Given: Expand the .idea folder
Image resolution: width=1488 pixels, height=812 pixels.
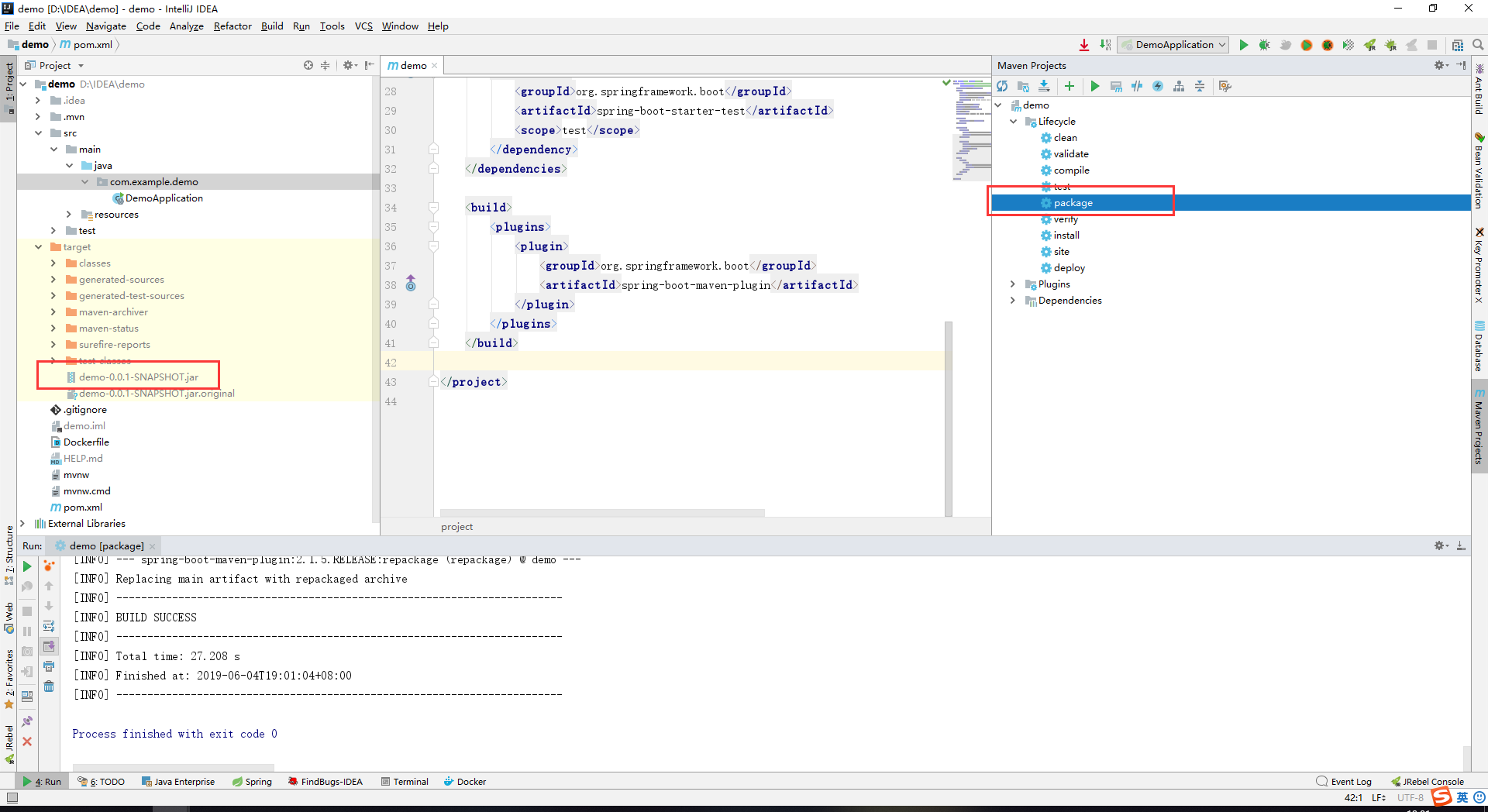Looking at the screenshot, I should (38, 101).
